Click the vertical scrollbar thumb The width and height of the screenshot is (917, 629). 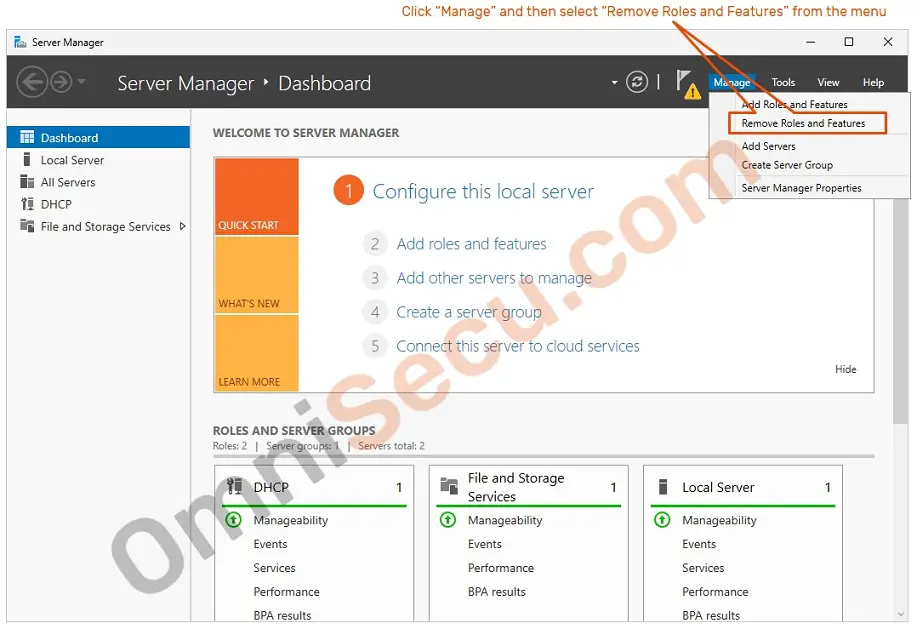click(x=901, y=311)
